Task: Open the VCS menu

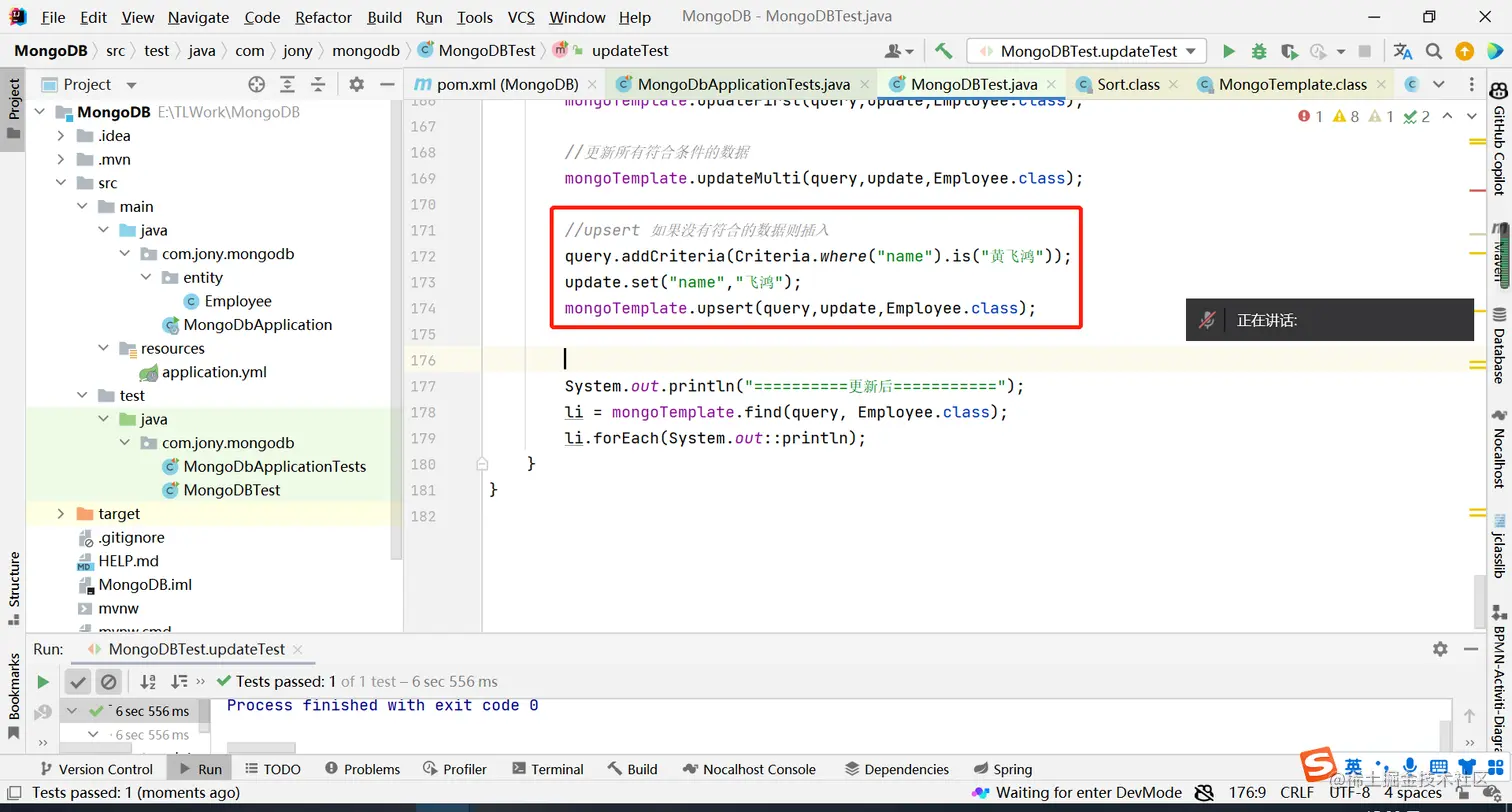Action: pyautogui.click(x=521, y=17)
